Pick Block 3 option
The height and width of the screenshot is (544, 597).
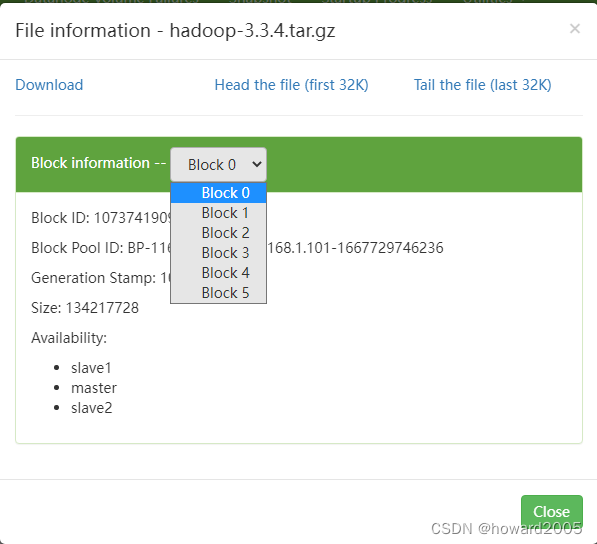click(x=218, y=253)
